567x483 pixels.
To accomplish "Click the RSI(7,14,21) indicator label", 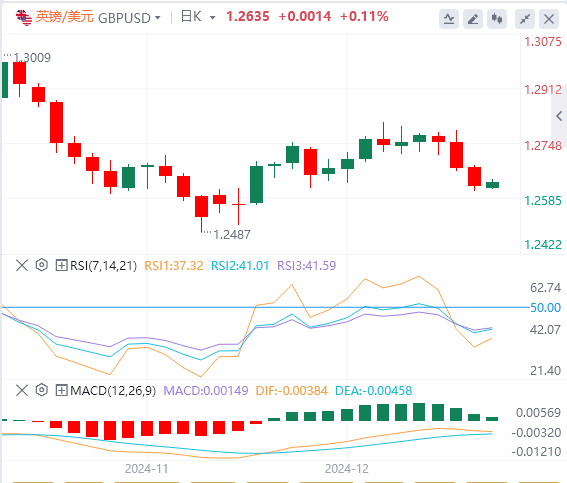I will click(x=103, y=266).
